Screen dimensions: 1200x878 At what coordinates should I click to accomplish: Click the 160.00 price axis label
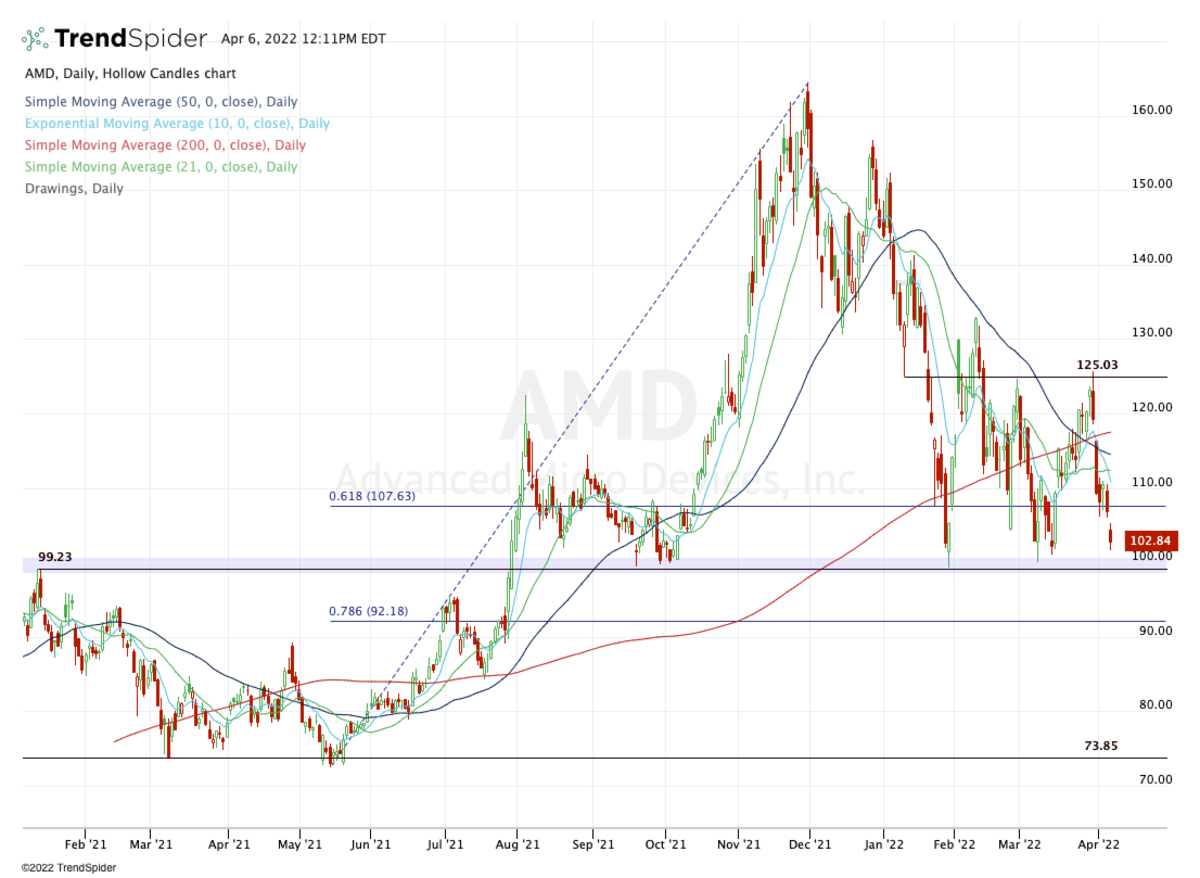(x=1151, y=110)
